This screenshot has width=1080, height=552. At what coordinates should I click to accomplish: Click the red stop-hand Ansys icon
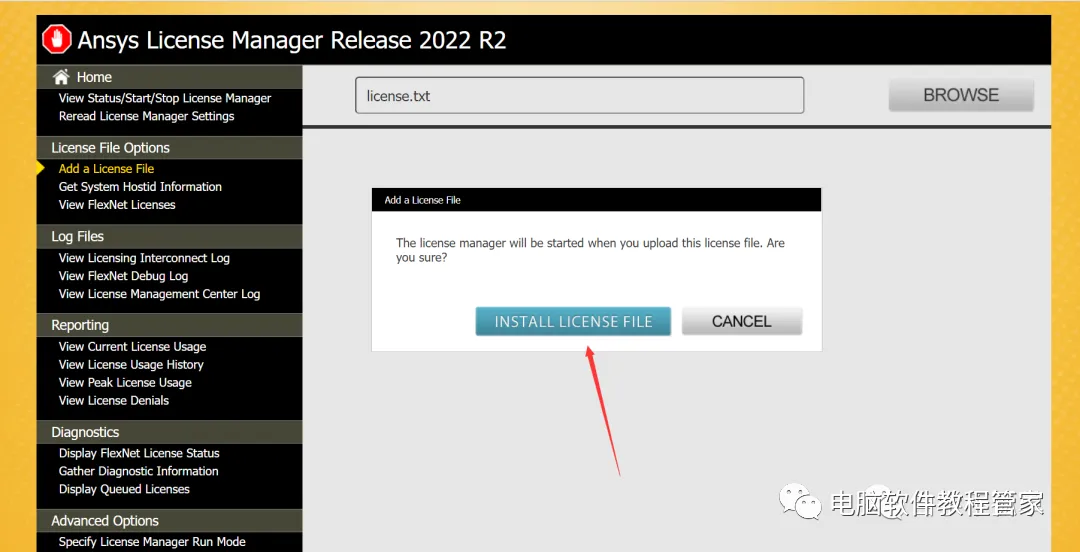click(x=56, y=39)
